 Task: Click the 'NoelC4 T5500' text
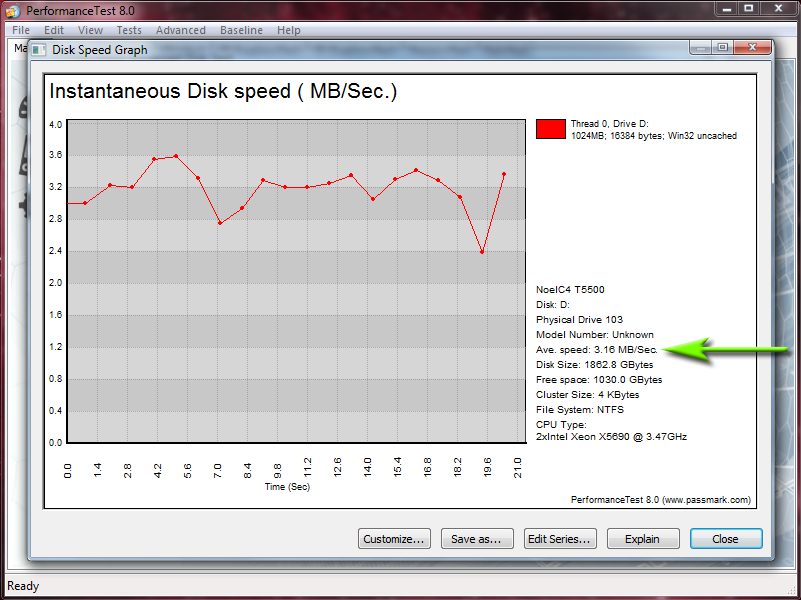click(x=570, y=290)
